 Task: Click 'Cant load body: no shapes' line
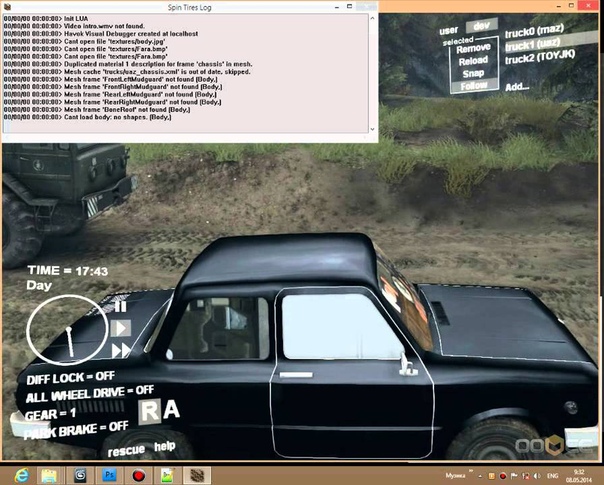87,117
